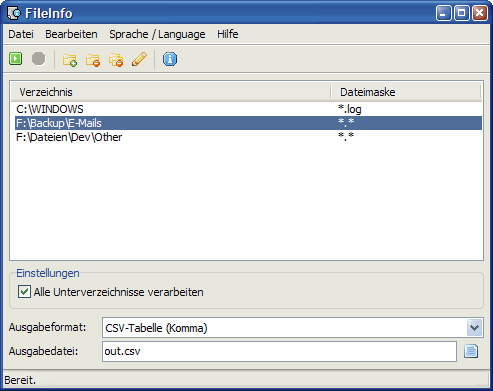Click the CSV-Tabelle (Komma) combo box text
Screen dimensions: 493x391
(156, 328)
